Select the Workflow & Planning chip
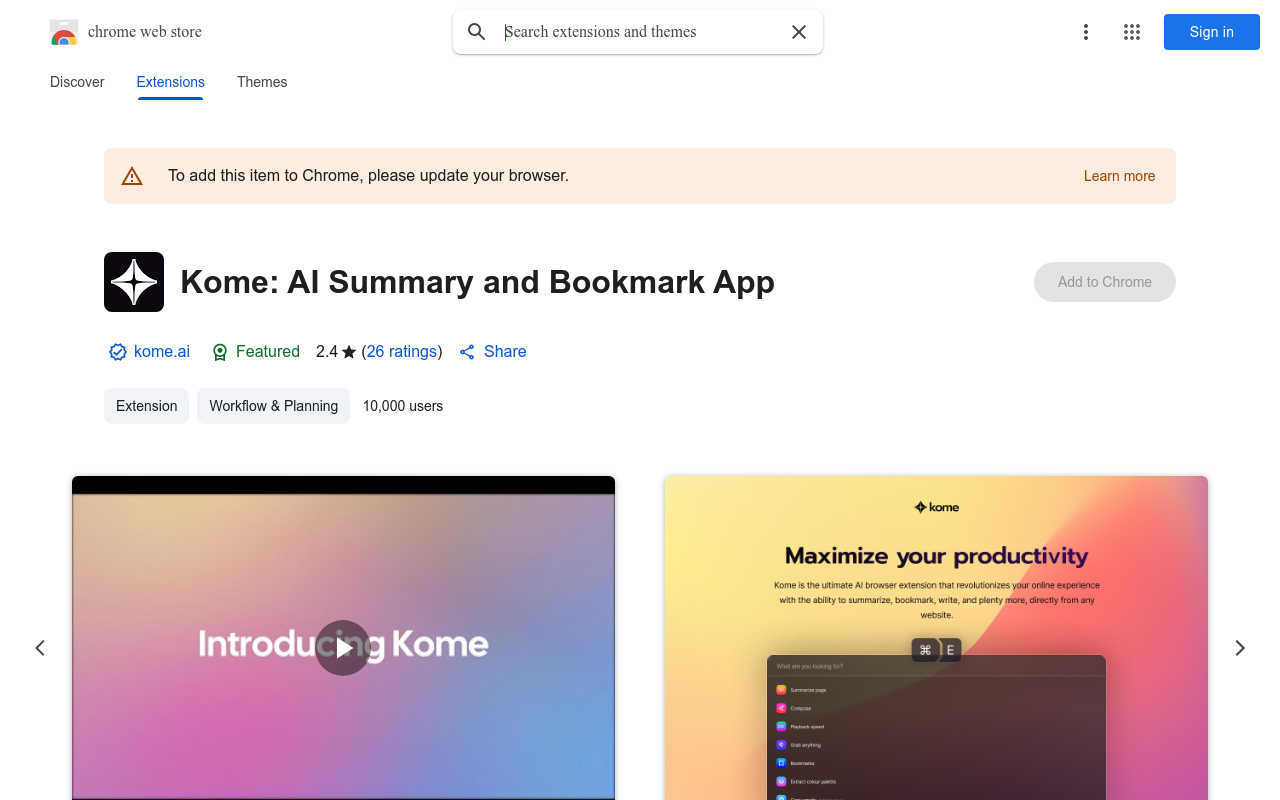 tap(274, 406)
